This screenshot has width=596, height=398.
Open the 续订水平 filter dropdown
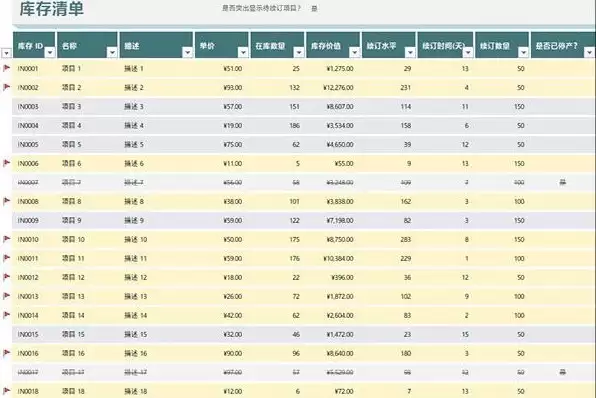coord(410,52)
